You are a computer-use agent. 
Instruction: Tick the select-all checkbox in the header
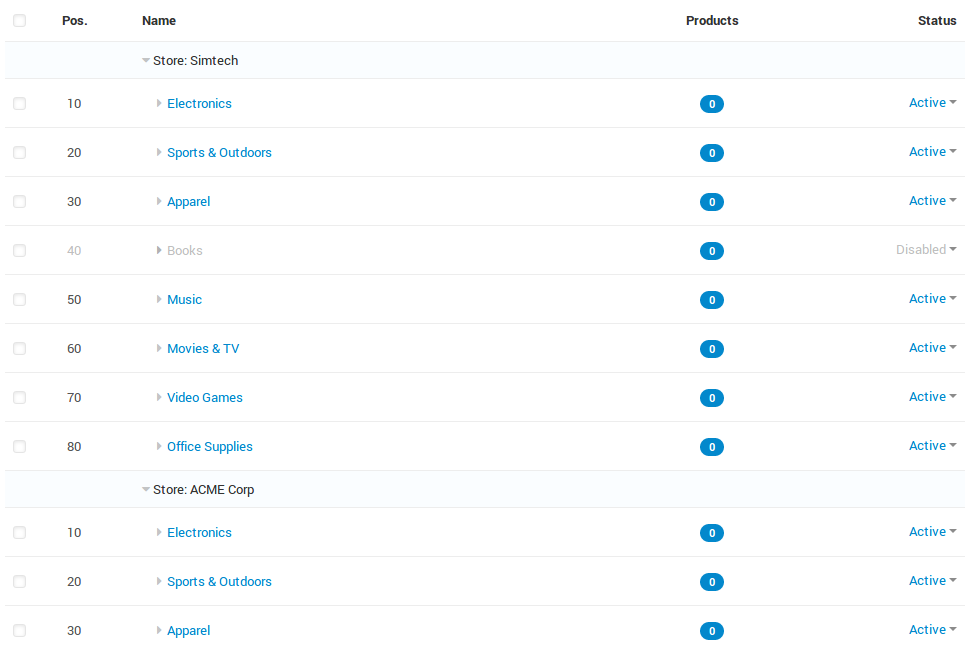point(20,21)
